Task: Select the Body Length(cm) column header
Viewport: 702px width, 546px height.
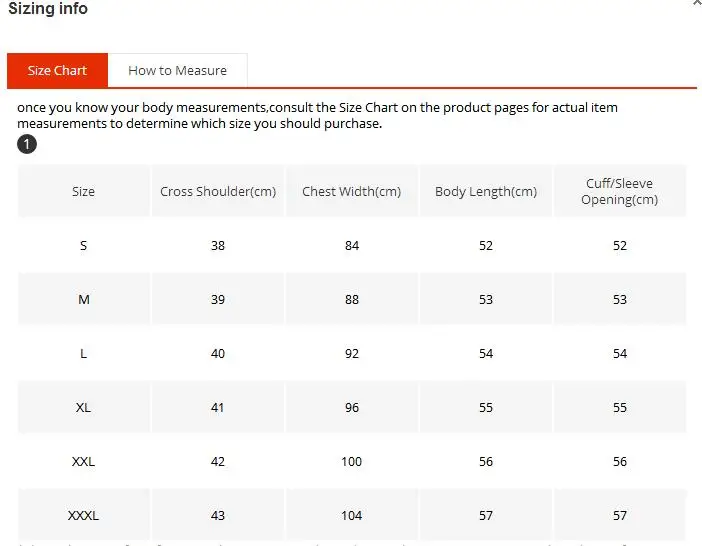Action: [486, 191]
